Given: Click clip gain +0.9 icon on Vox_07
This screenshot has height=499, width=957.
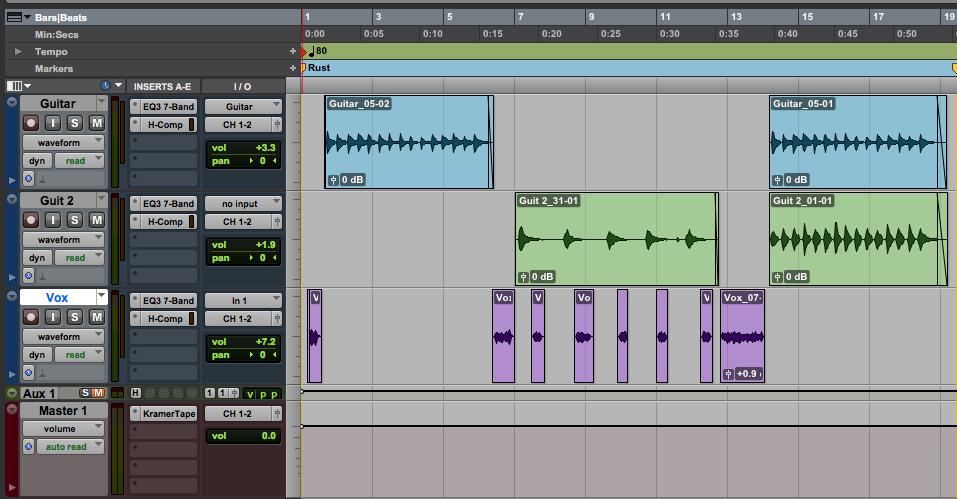Looking at the screenshot, I should (728, 374).
